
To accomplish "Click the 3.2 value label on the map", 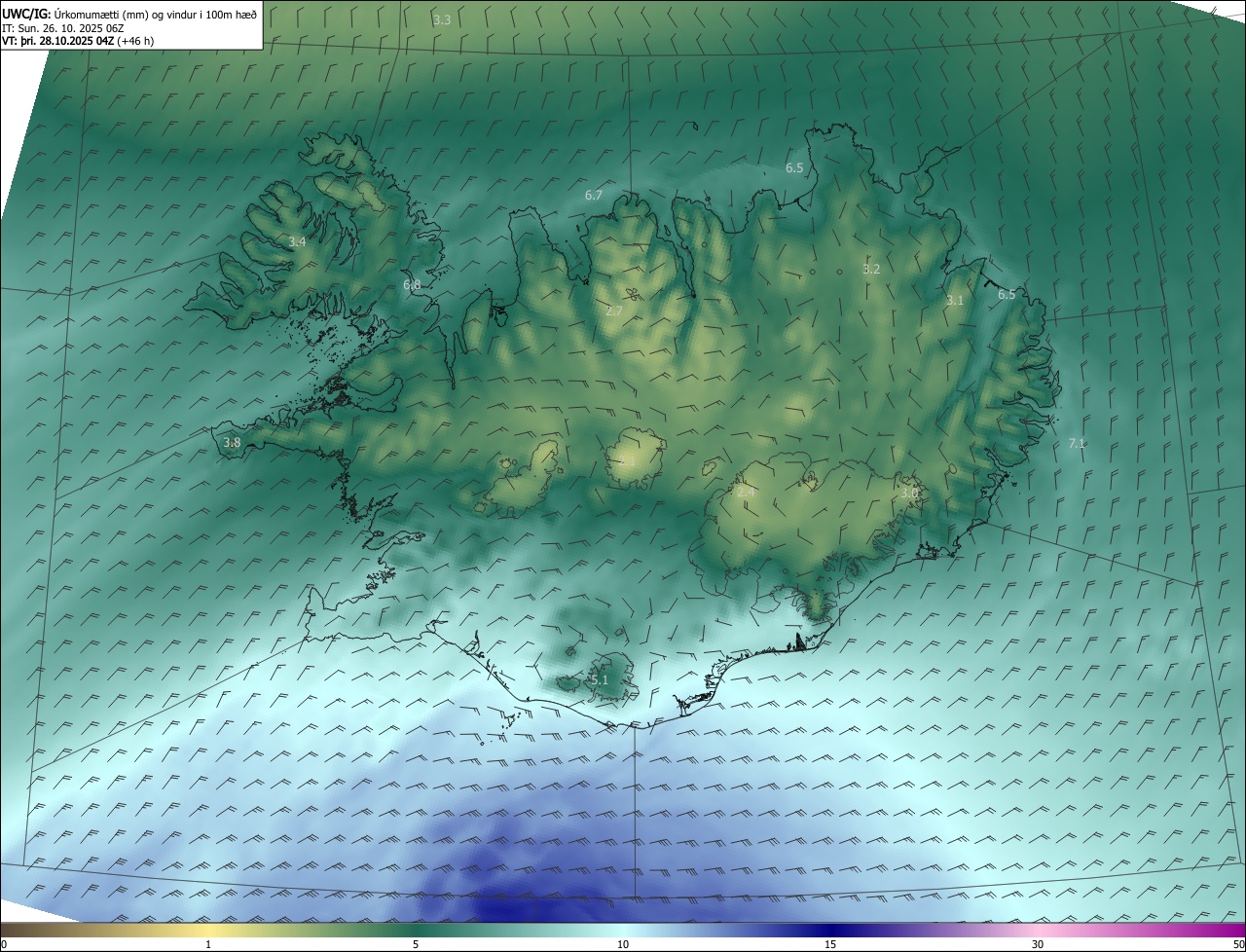I will click(x=871, y=270).
